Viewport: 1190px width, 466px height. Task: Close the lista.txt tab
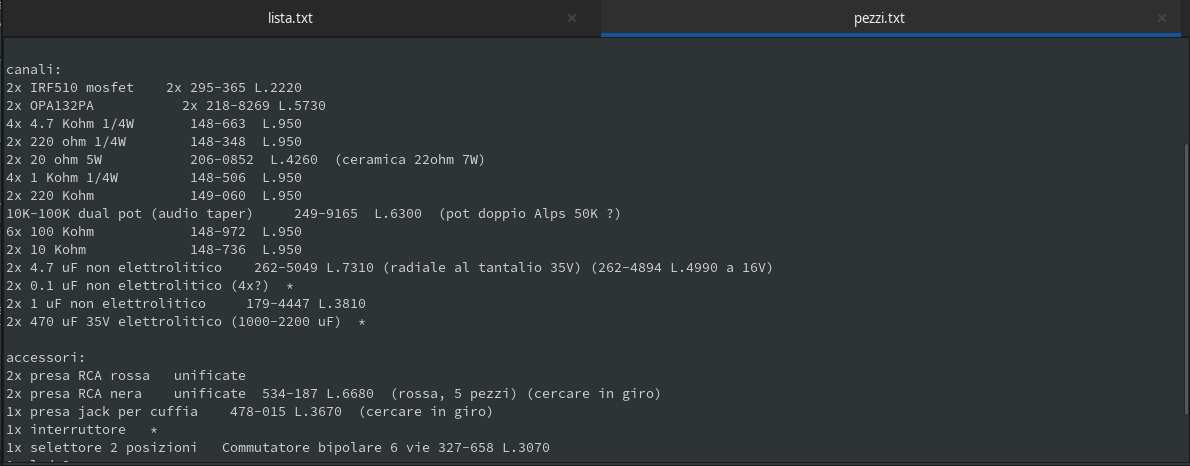(x=572, y=18)
